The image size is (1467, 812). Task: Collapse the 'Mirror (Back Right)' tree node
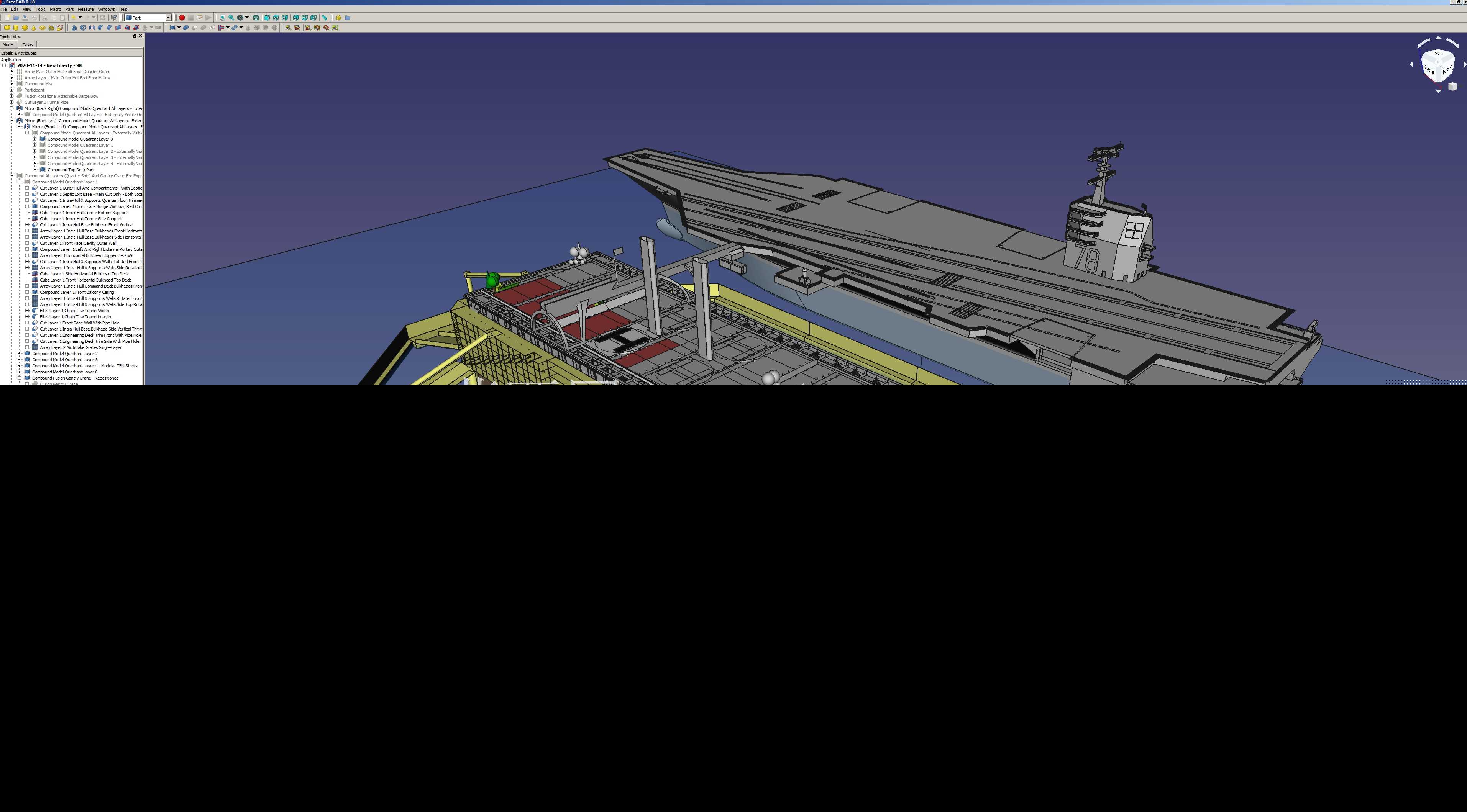point(11,108)
